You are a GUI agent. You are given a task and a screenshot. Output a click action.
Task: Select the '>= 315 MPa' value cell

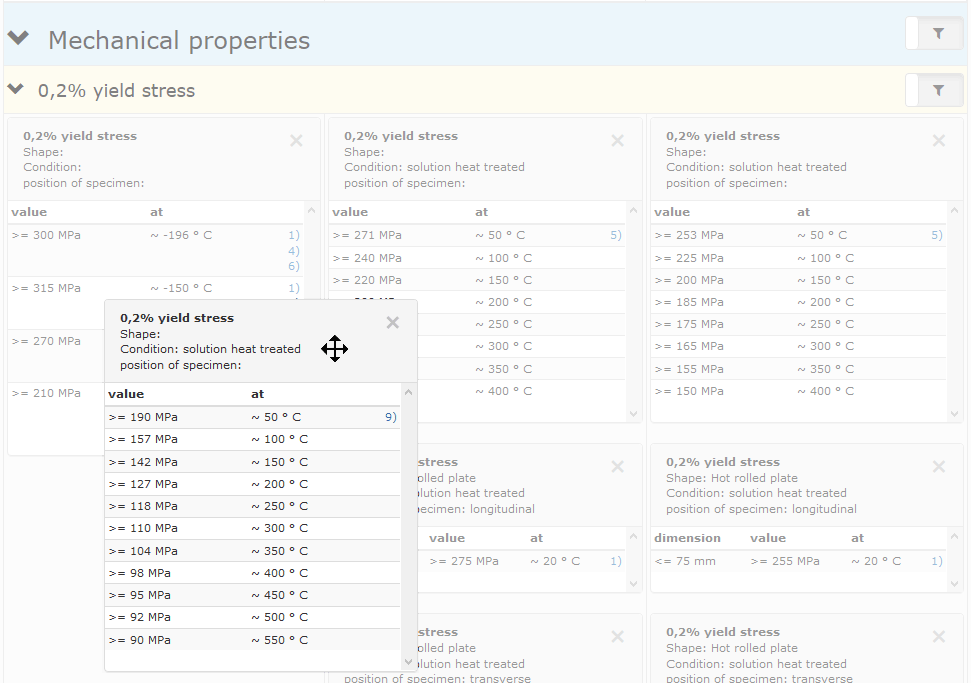tap(46, 289)
